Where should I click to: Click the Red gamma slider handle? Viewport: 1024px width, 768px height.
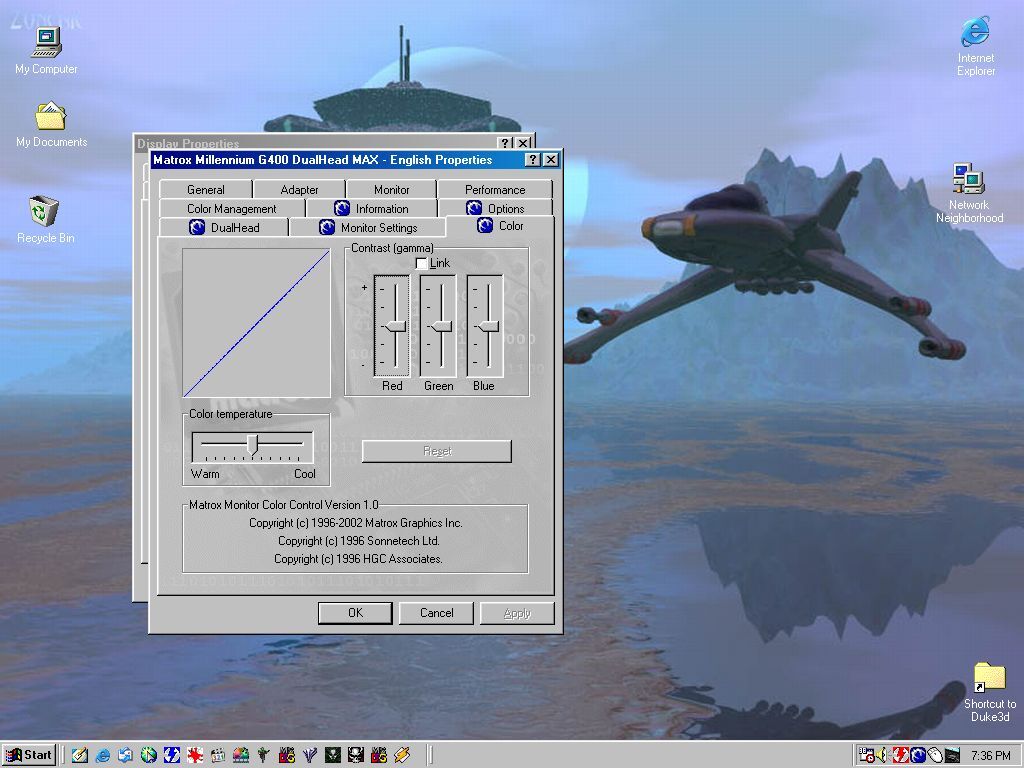pyautogui.click(x=395, y=326)
